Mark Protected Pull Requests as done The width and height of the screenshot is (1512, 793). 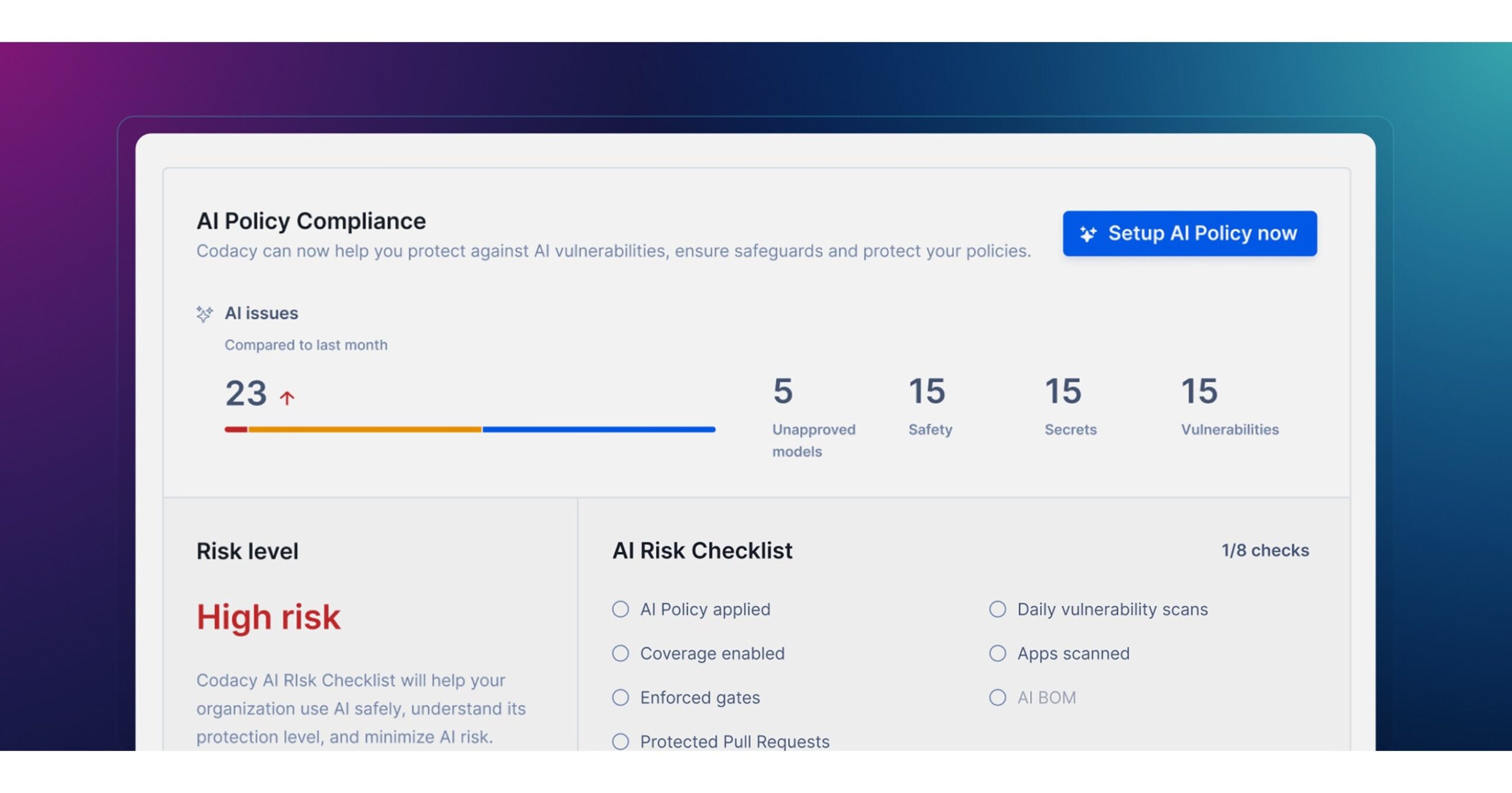620,742
